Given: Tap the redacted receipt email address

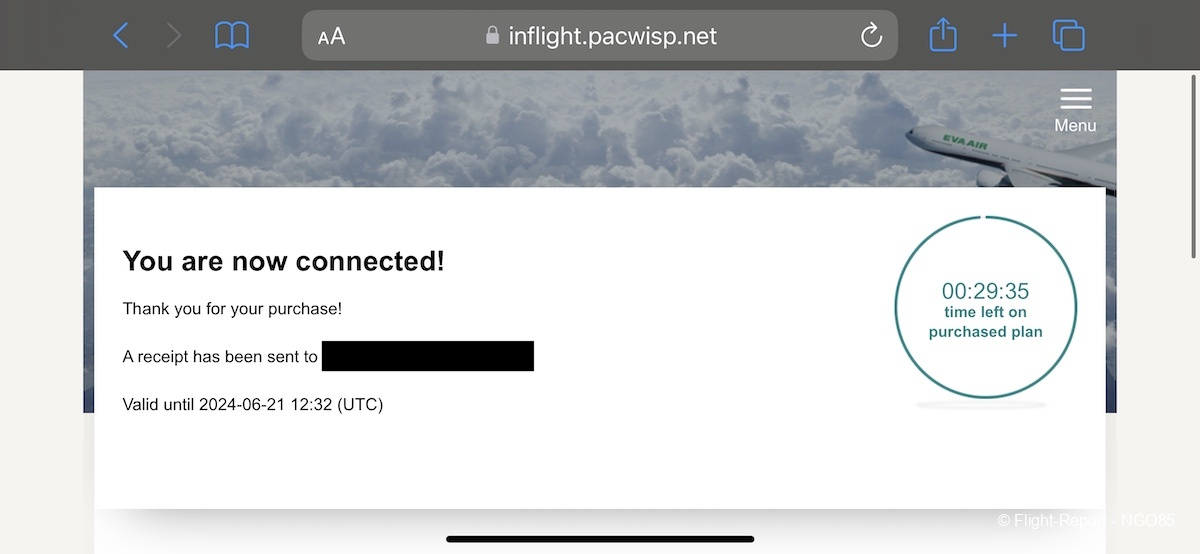Looking at the screenshot, I should pos(428,356).
